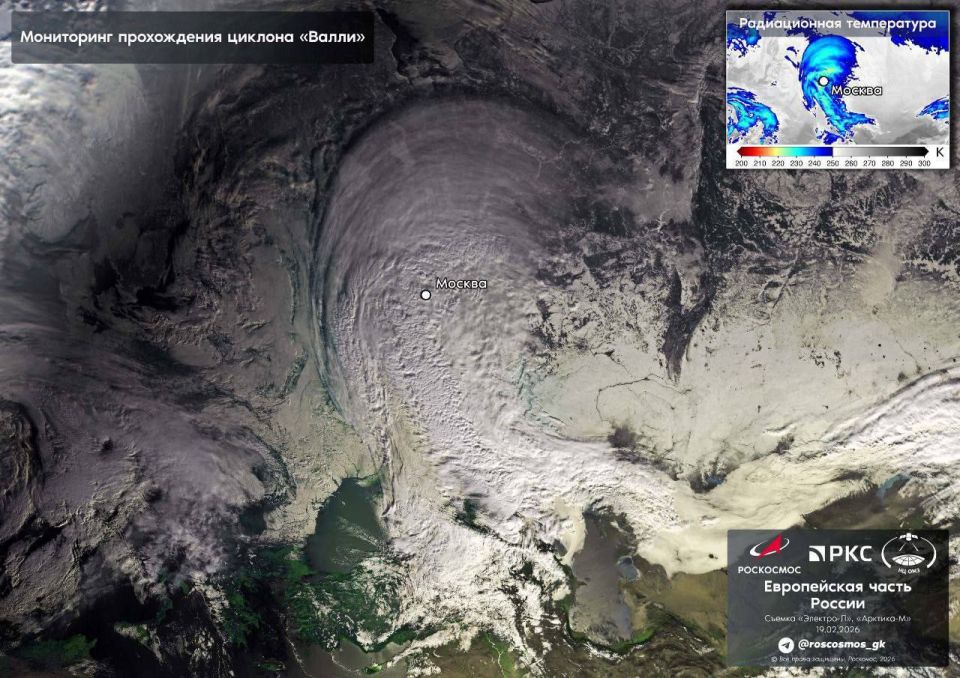Click the circular НЦ ОМЗ emblem
The width and height of the screenshot is (960, 678).
(x=909, y=554)
